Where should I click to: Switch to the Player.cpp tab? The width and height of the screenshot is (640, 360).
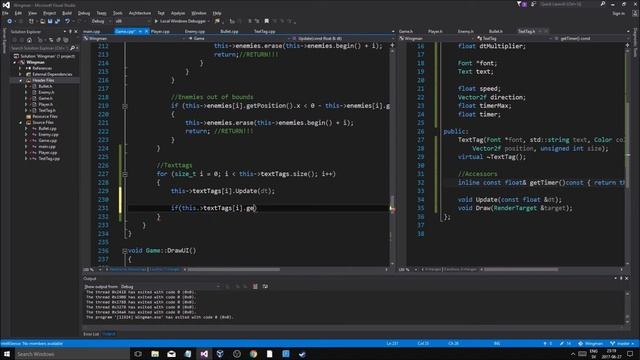click(x=160, y=31)
